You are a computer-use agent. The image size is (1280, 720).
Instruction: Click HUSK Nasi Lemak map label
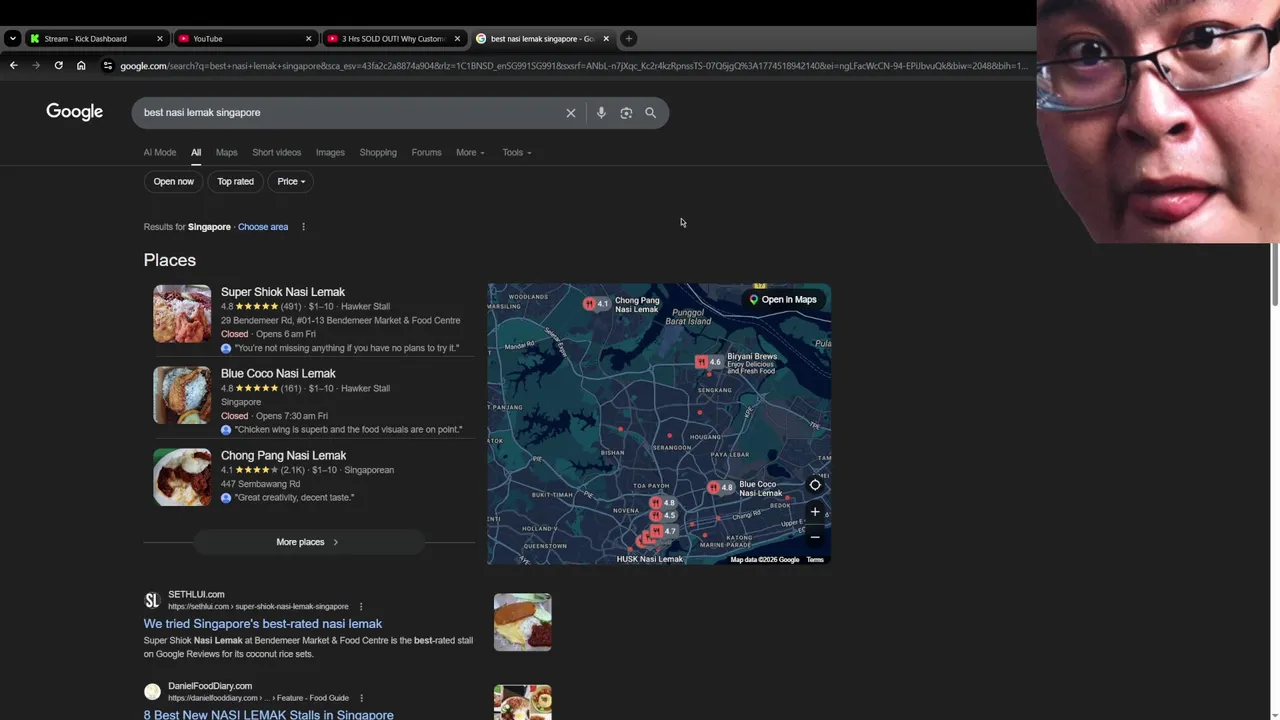coord(650,559)
